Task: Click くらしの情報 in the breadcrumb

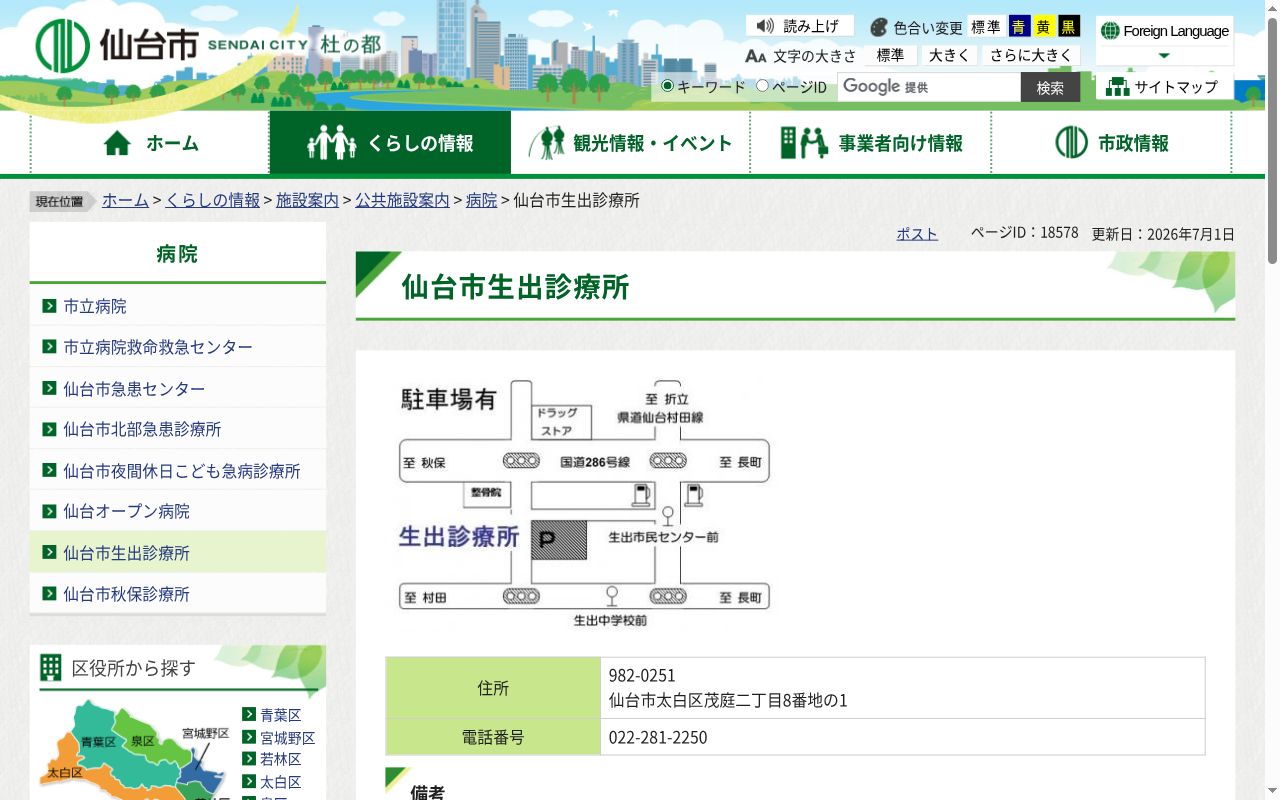Action: (x=212, y=200)
